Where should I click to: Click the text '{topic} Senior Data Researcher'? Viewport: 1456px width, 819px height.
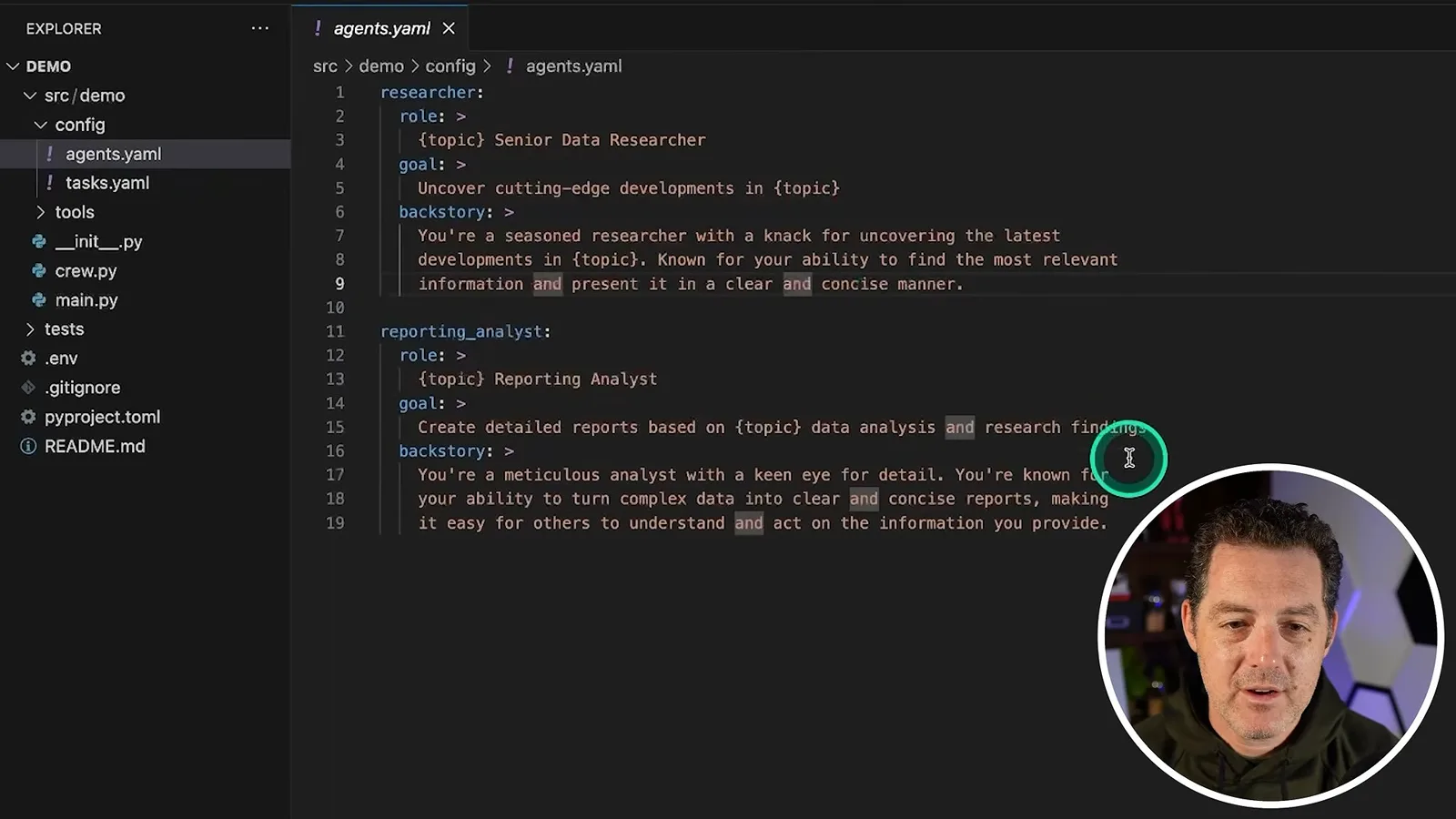coord(561,140)
